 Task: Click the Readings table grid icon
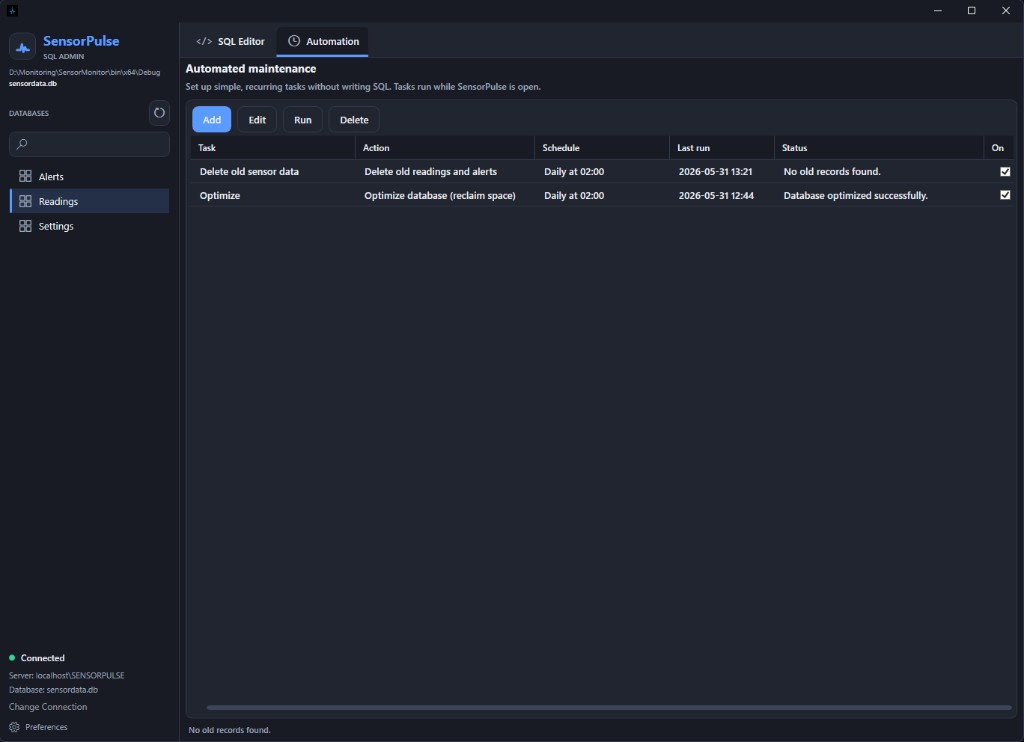click(x=25, y=201)
